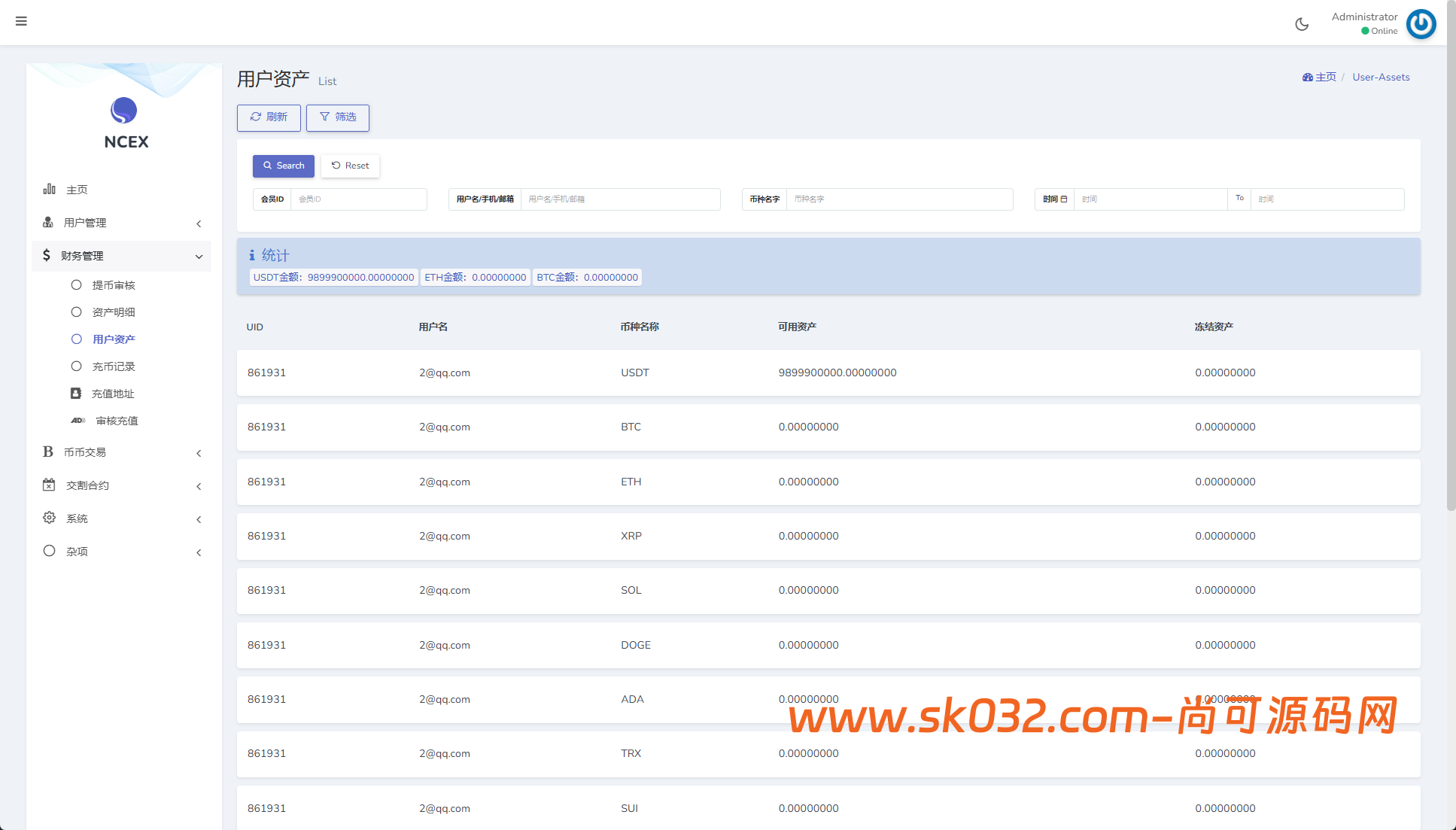Expand the 系统 menu chevron

point(199,519)
